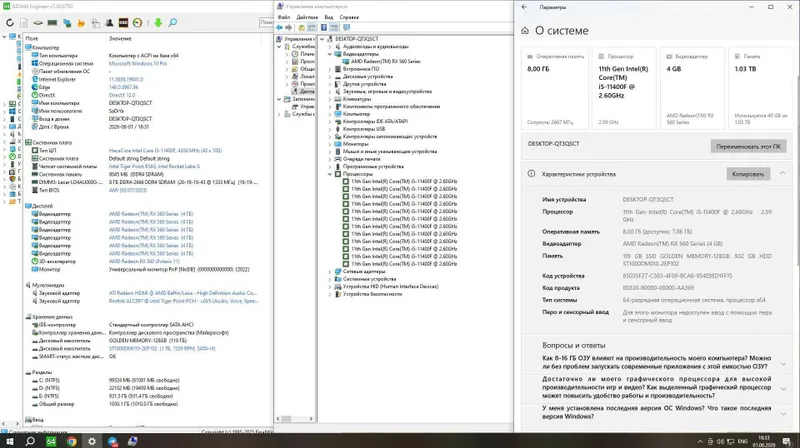Screen dimensions: 800x448
Task: Go to Settings home via house icon
Action: (x=525, y=31)
